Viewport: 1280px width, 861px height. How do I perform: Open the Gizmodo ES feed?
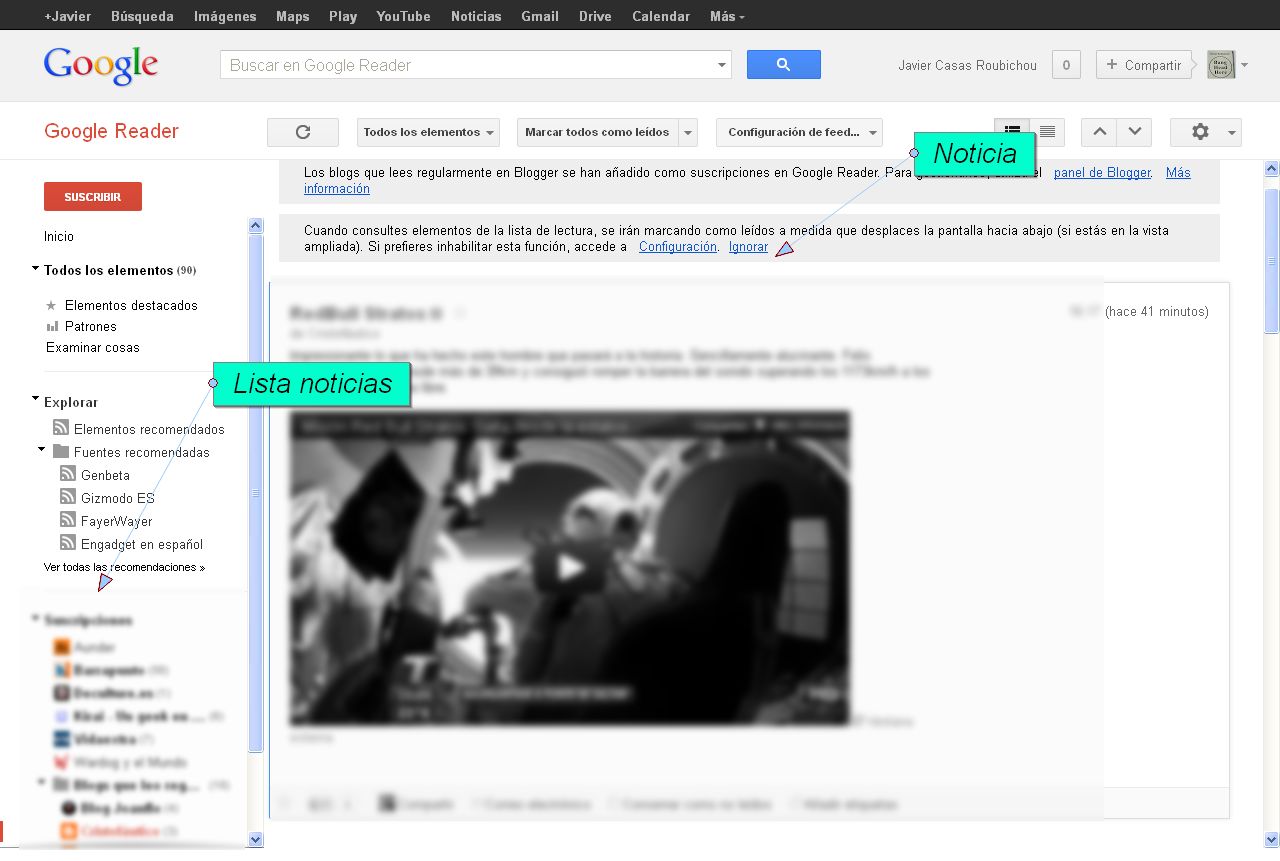117,498
